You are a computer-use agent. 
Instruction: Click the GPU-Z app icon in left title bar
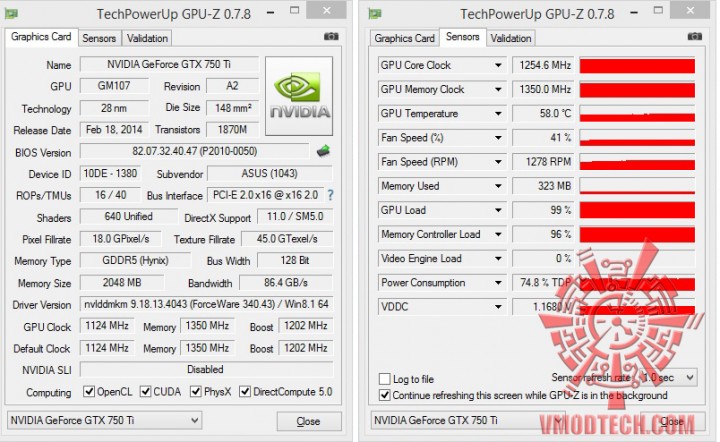pos(11,14)
